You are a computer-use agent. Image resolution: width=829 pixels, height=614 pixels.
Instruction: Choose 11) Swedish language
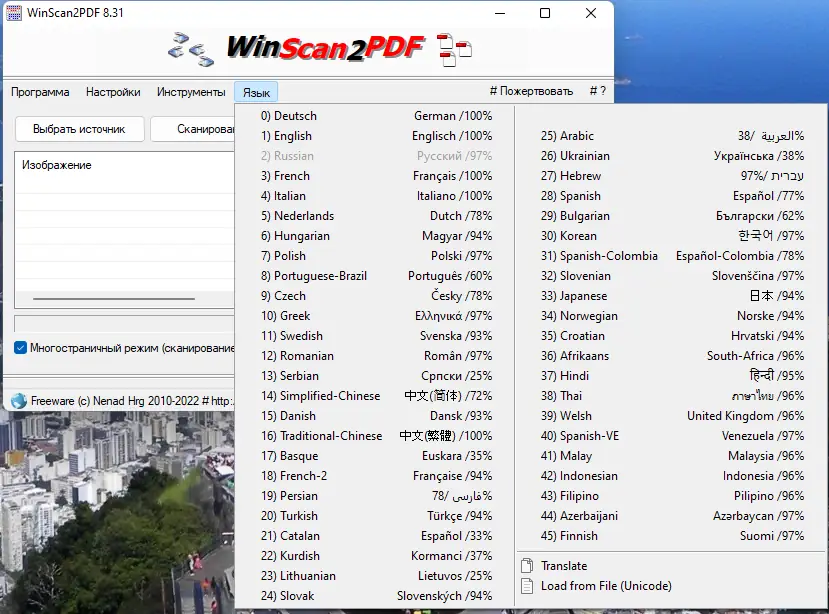(x=376, y=336)
